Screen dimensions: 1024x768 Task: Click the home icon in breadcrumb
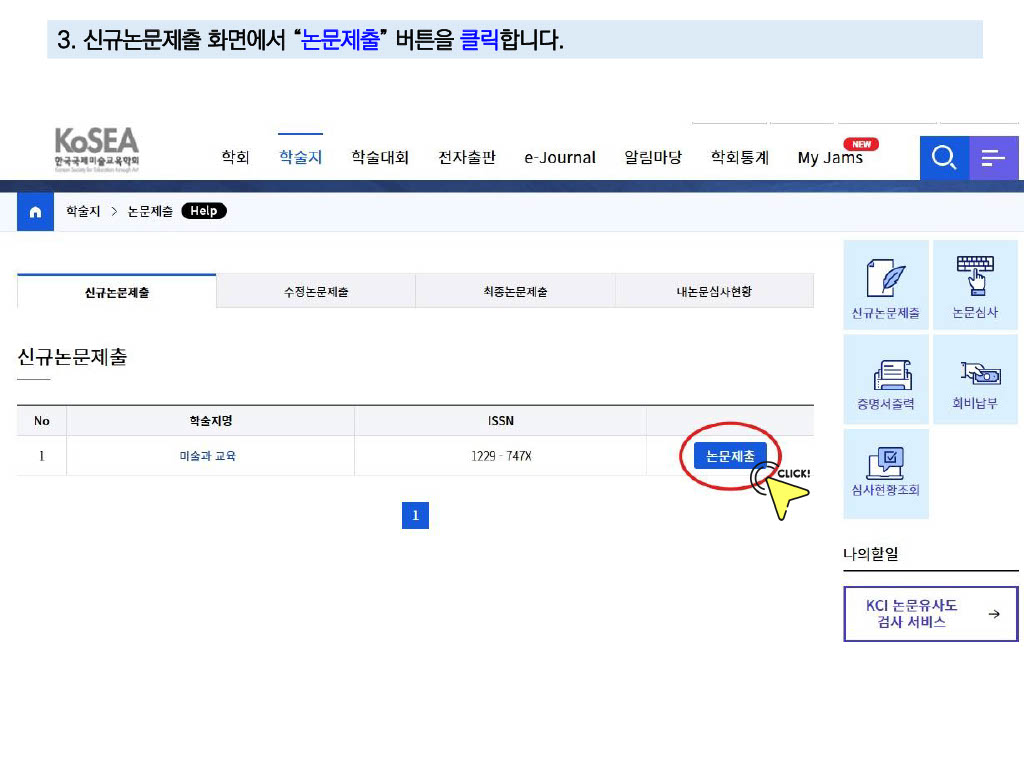click(x=35, y=212)
